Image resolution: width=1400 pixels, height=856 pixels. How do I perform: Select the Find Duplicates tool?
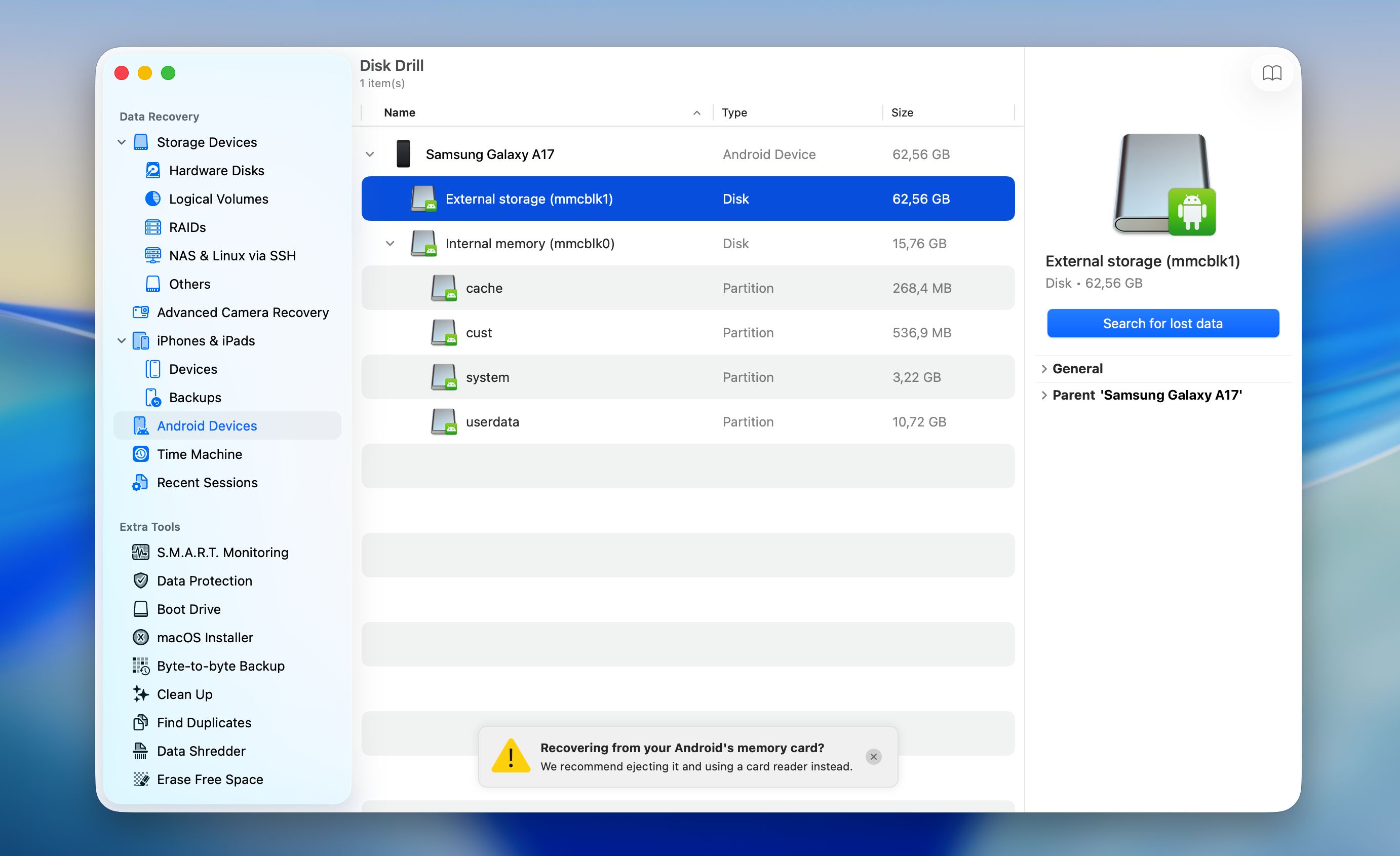click(204, 722)
